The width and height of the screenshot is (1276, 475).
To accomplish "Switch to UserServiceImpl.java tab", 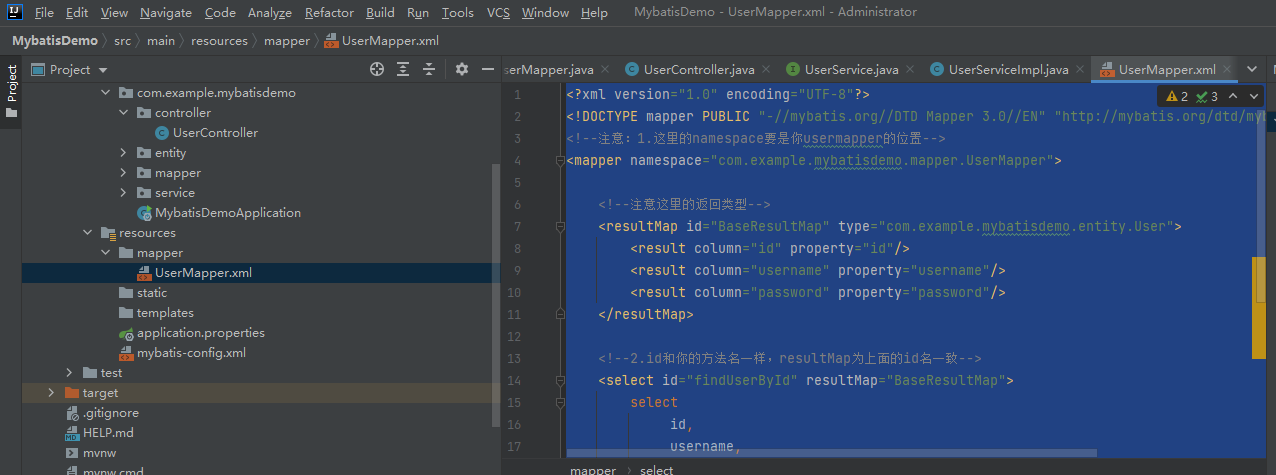I will tap(1007, 69).
